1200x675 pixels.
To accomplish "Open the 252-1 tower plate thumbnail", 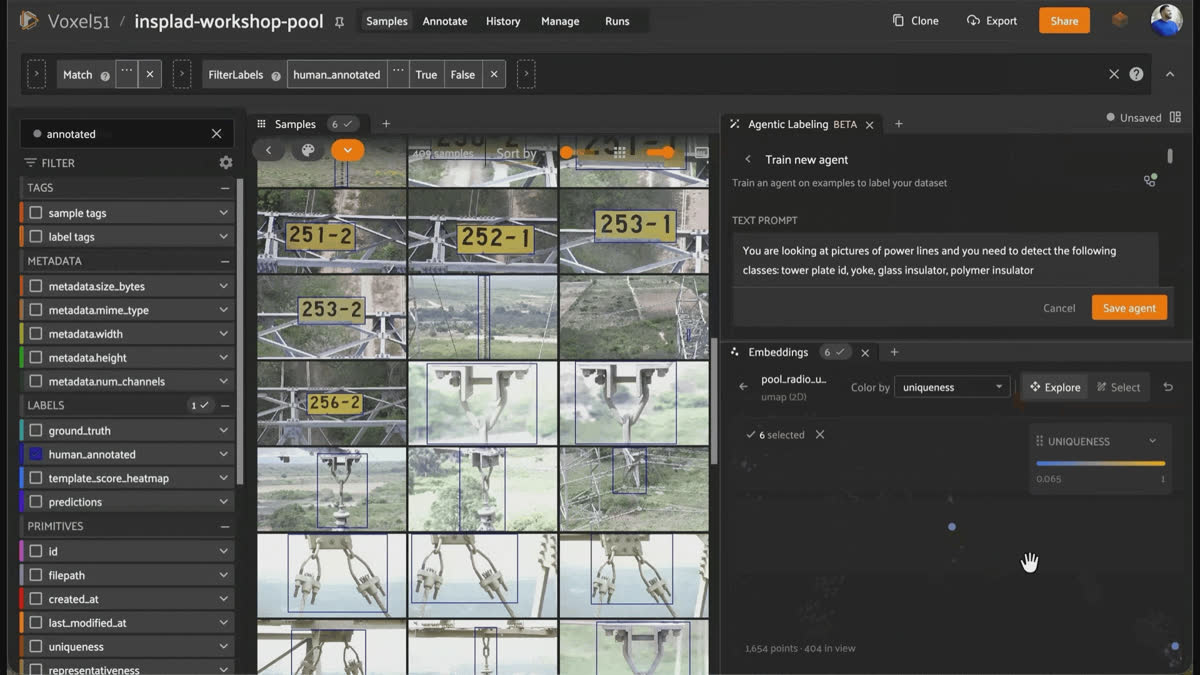I will tap(483, 231).
